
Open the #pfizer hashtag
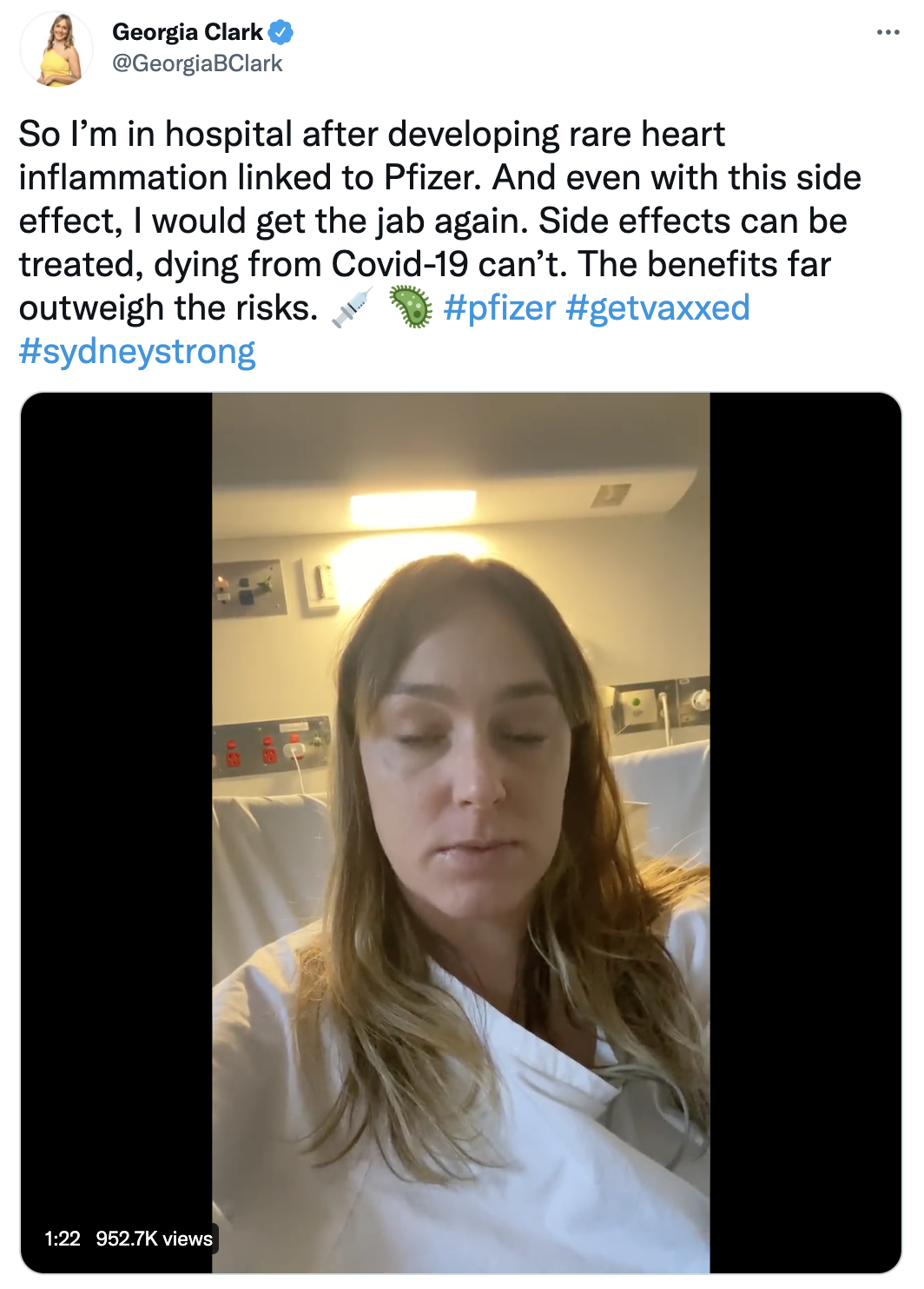[499, 307]
